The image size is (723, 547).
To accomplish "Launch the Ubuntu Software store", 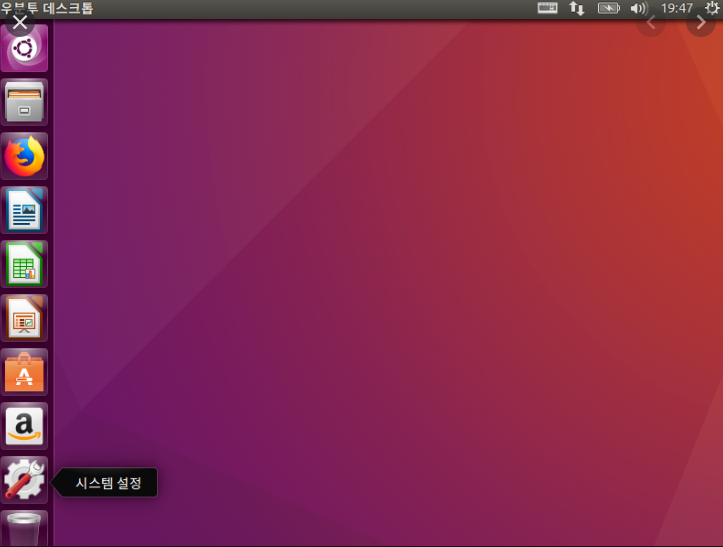I will pyautogui.click(x=24, y=372).
